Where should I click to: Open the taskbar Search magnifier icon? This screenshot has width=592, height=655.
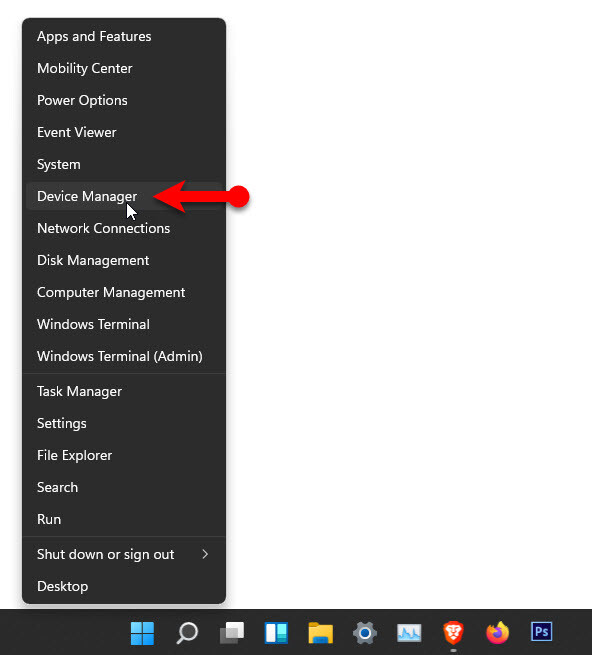(x=187, y=633)
